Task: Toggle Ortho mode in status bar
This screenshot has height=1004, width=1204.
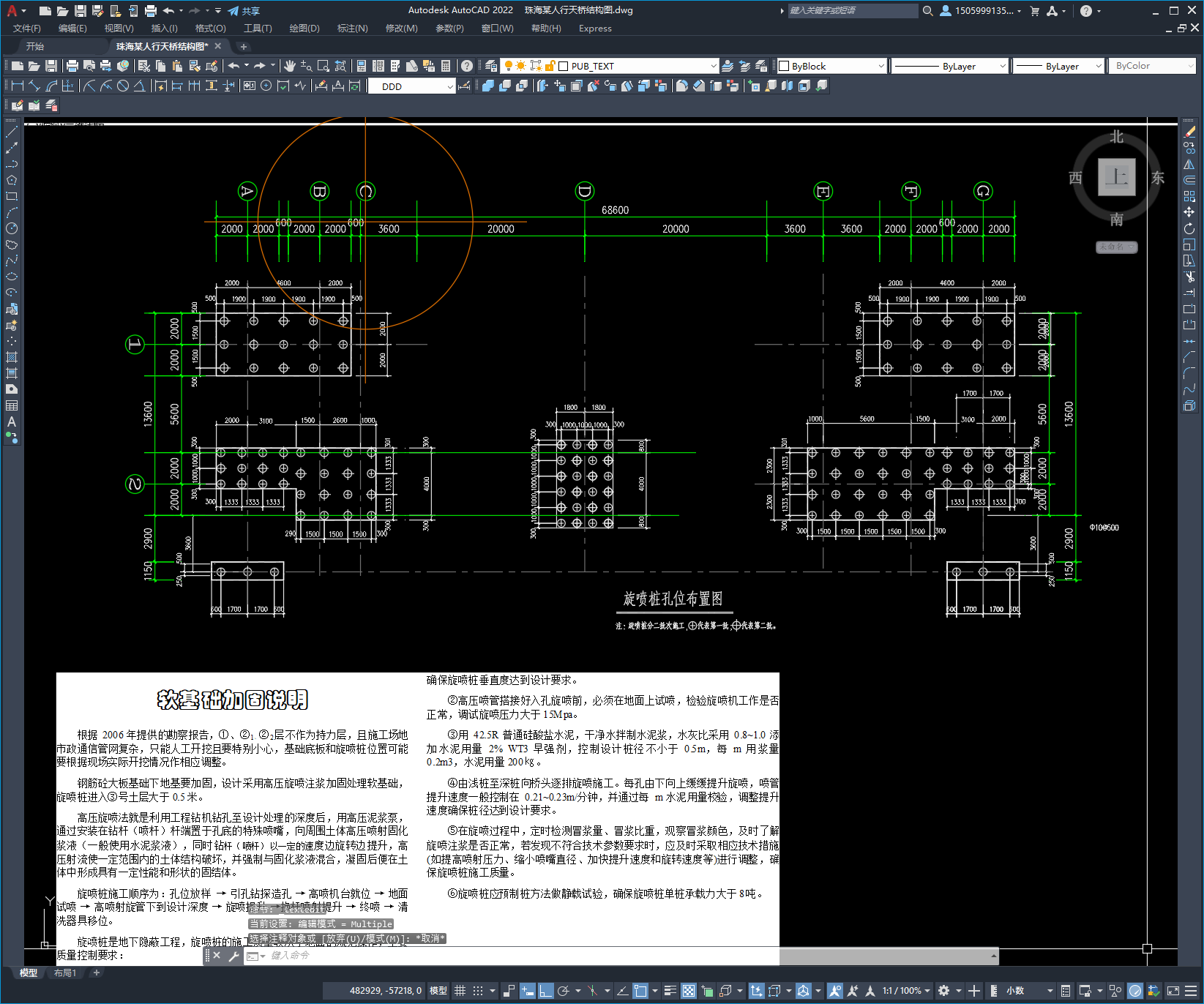Action: 546,991
